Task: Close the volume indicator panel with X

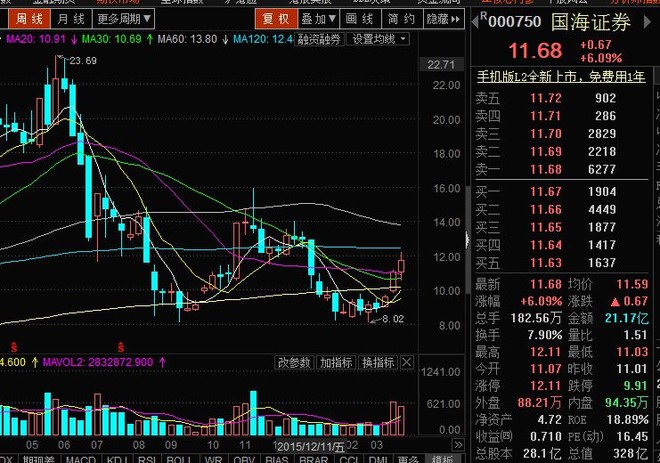Action: [407, 362]
